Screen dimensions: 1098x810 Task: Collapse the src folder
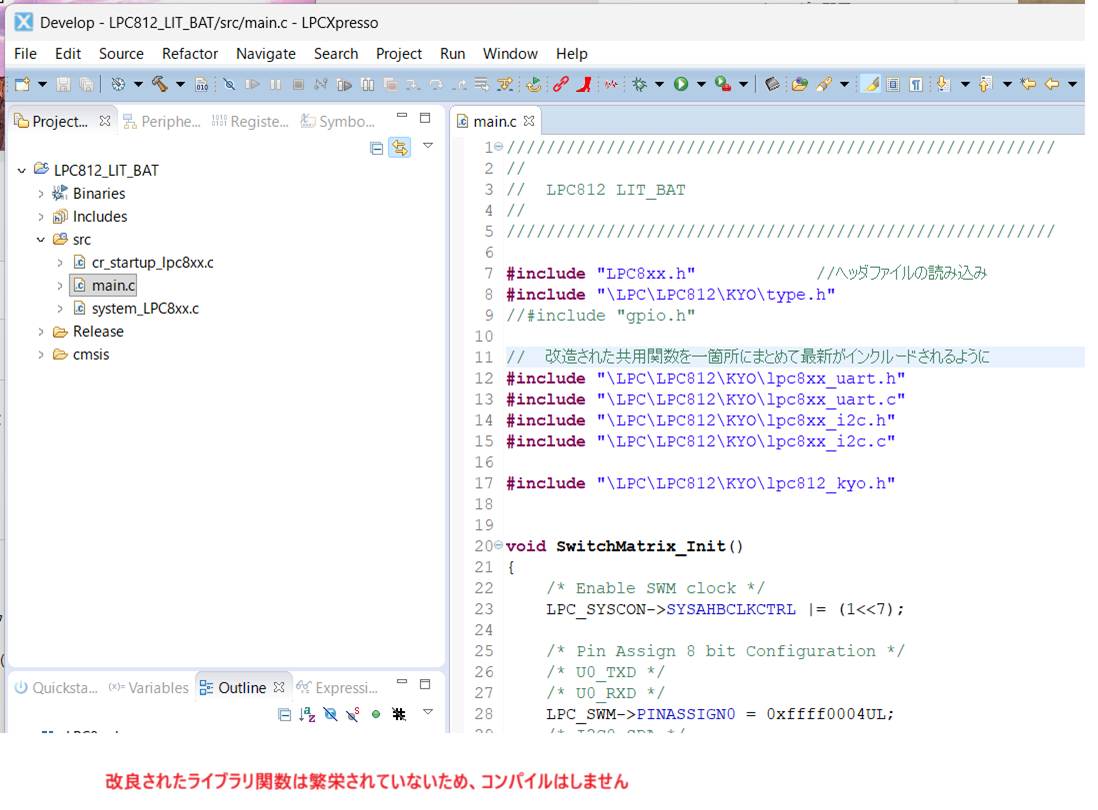click(41, 240)
